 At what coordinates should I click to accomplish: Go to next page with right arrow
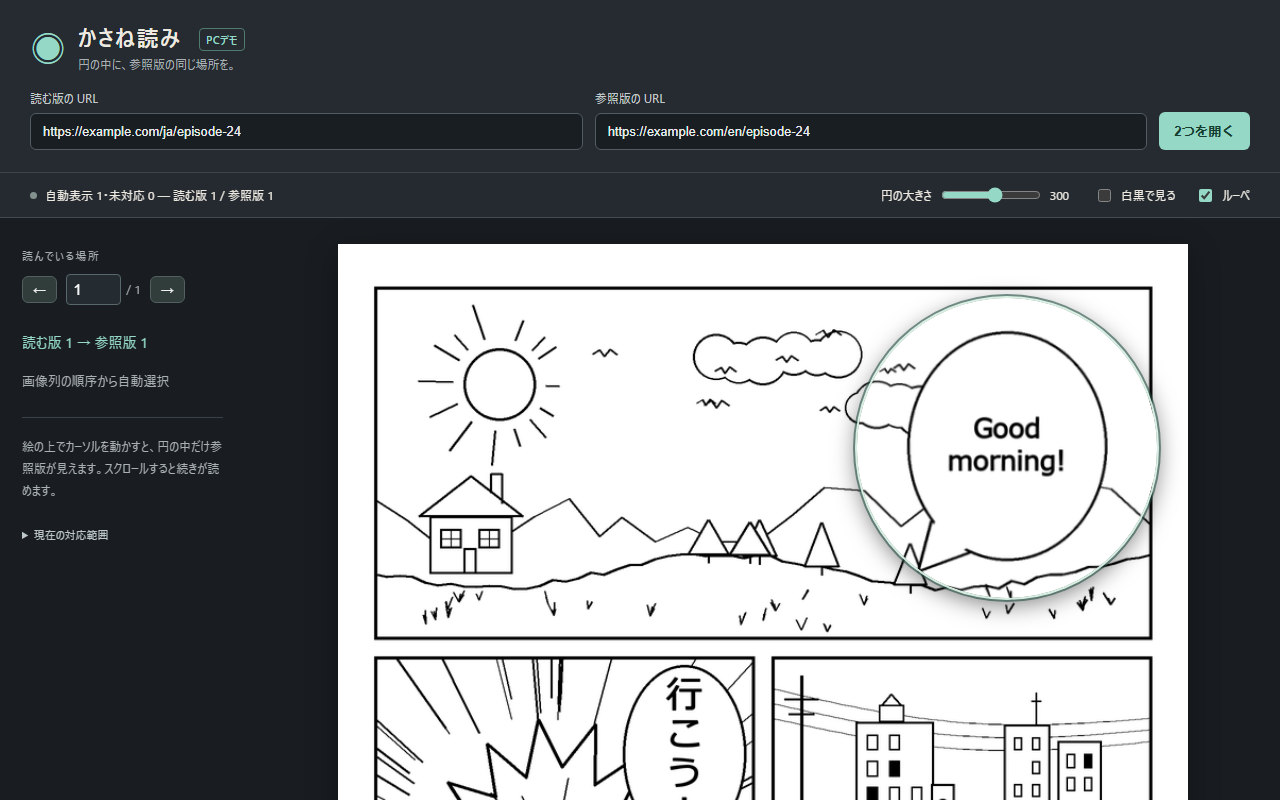click(x=167, y=290)
